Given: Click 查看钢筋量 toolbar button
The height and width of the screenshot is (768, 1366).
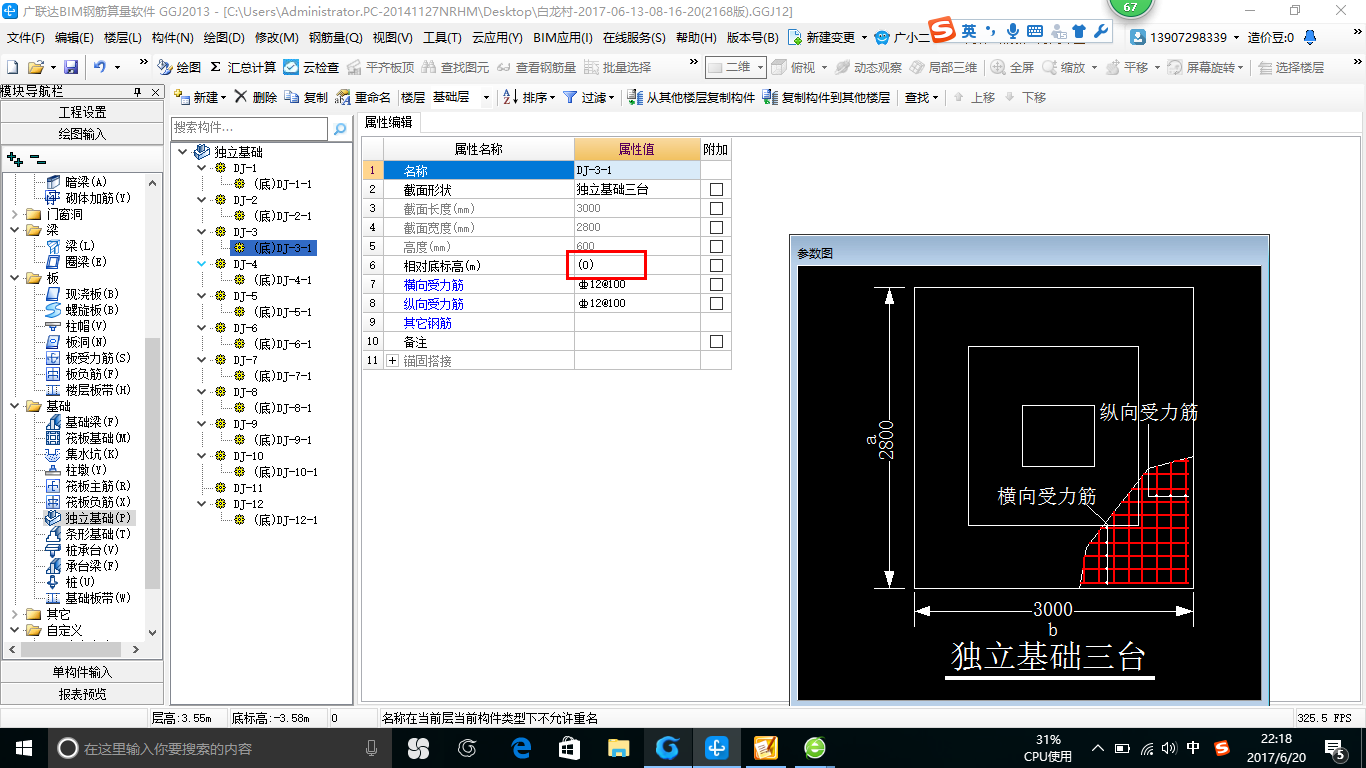Looking at the screenshot, I should click(x=537, y=67).
